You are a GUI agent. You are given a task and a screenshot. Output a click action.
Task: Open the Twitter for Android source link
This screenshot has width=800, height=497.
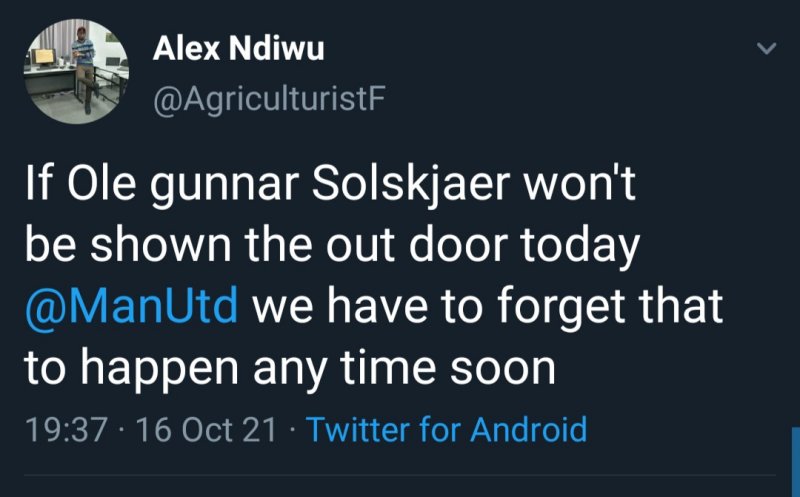coord(446,430)
